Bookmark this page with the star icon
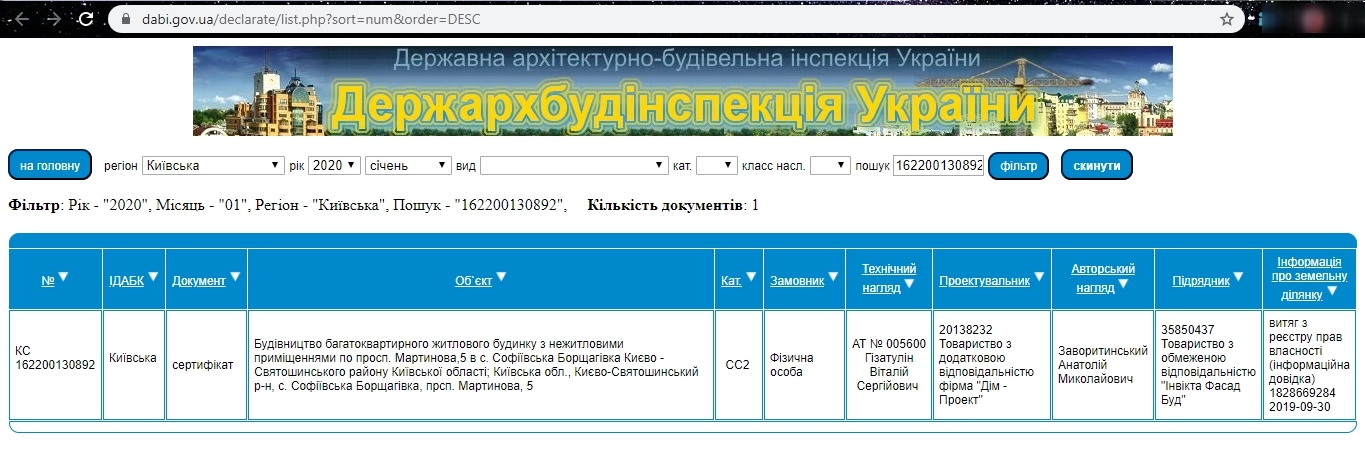 tap(1227, 18)
